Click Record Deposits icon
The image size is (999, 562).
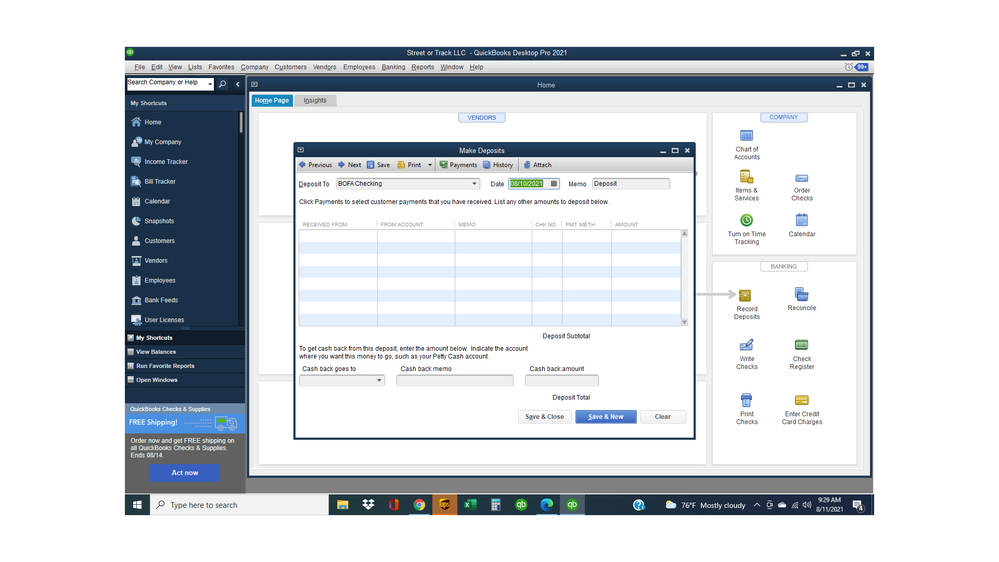(x=745, y=296)
